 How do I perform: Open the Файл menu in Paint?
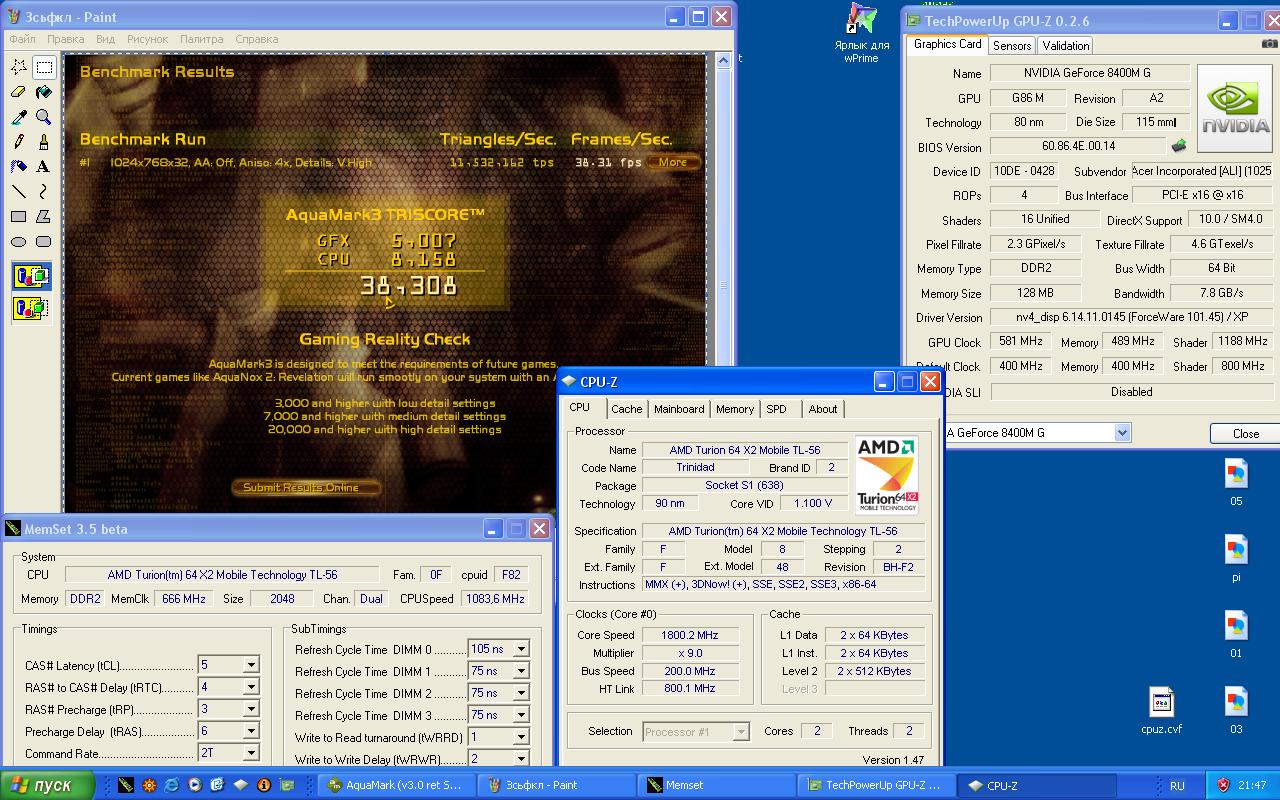click(22, 39)
